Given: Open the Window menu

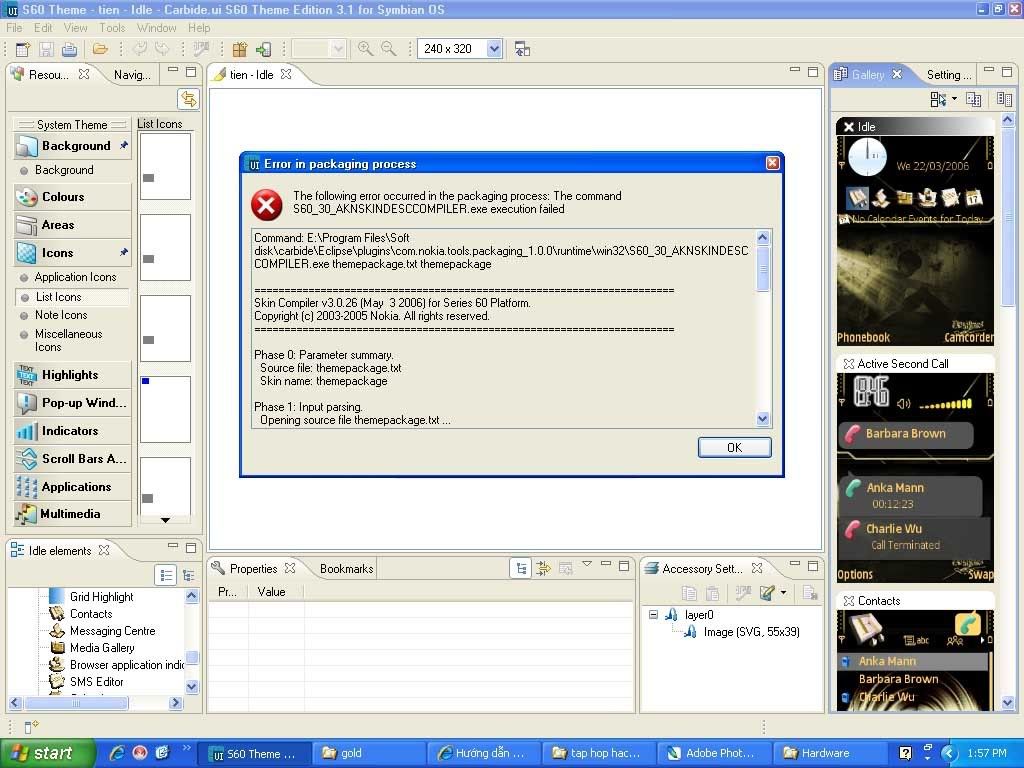Looking at the screenshot, I should 156,28.
